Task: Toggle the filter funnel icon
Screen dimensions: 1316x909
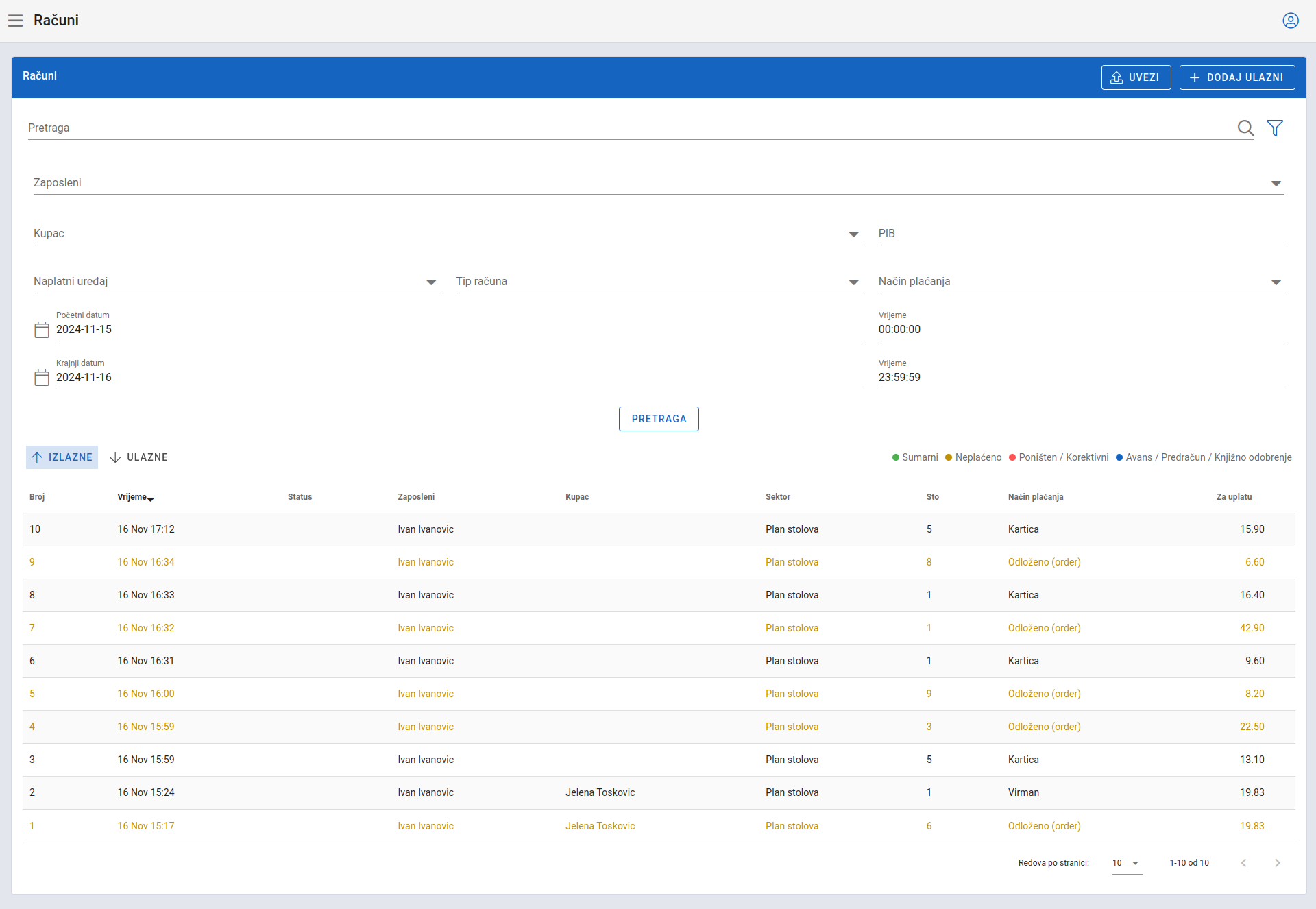Action: pos(1275,128)
